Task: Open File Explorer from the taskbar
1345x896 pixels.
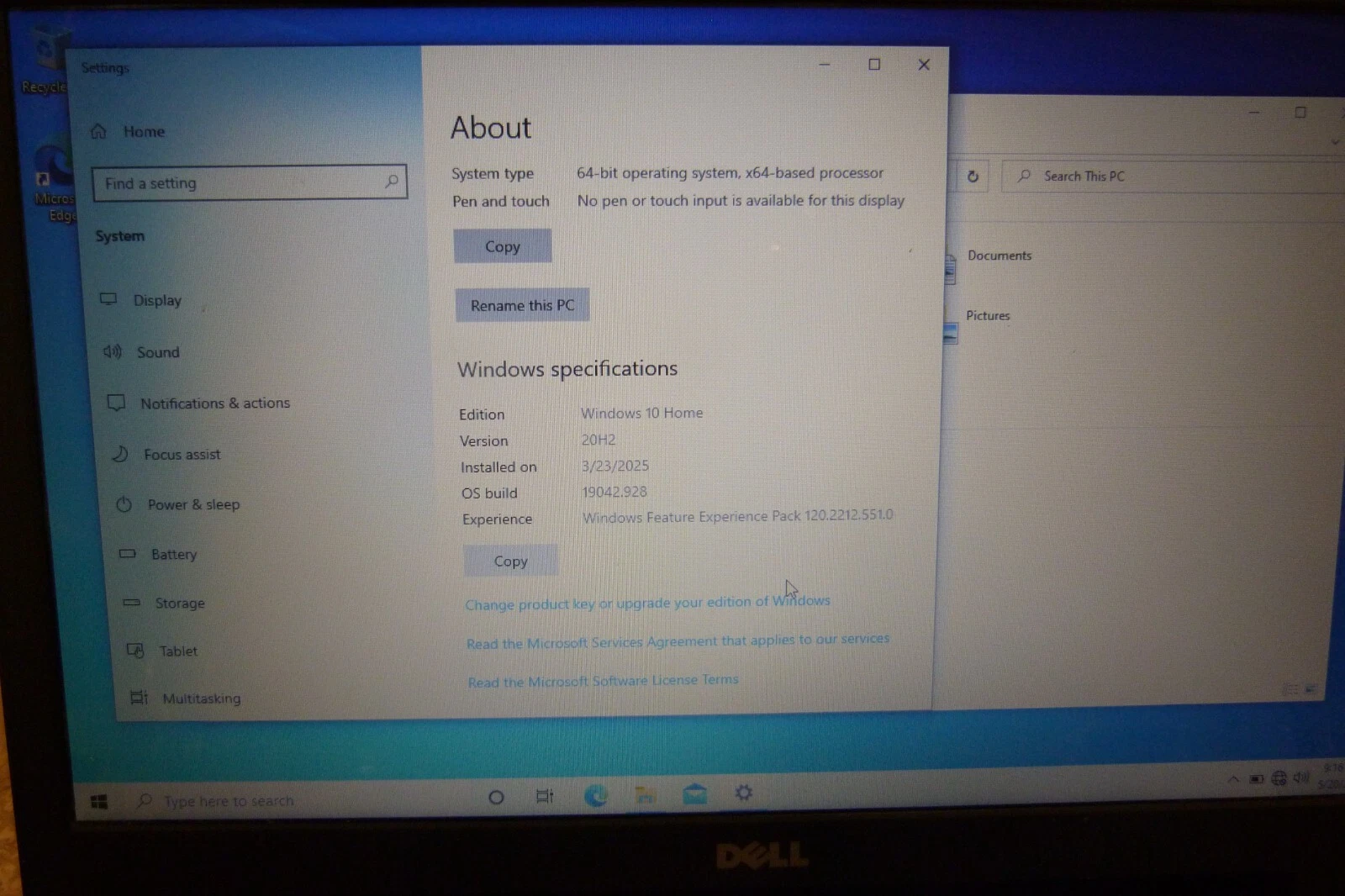Action: coord(646,794)
